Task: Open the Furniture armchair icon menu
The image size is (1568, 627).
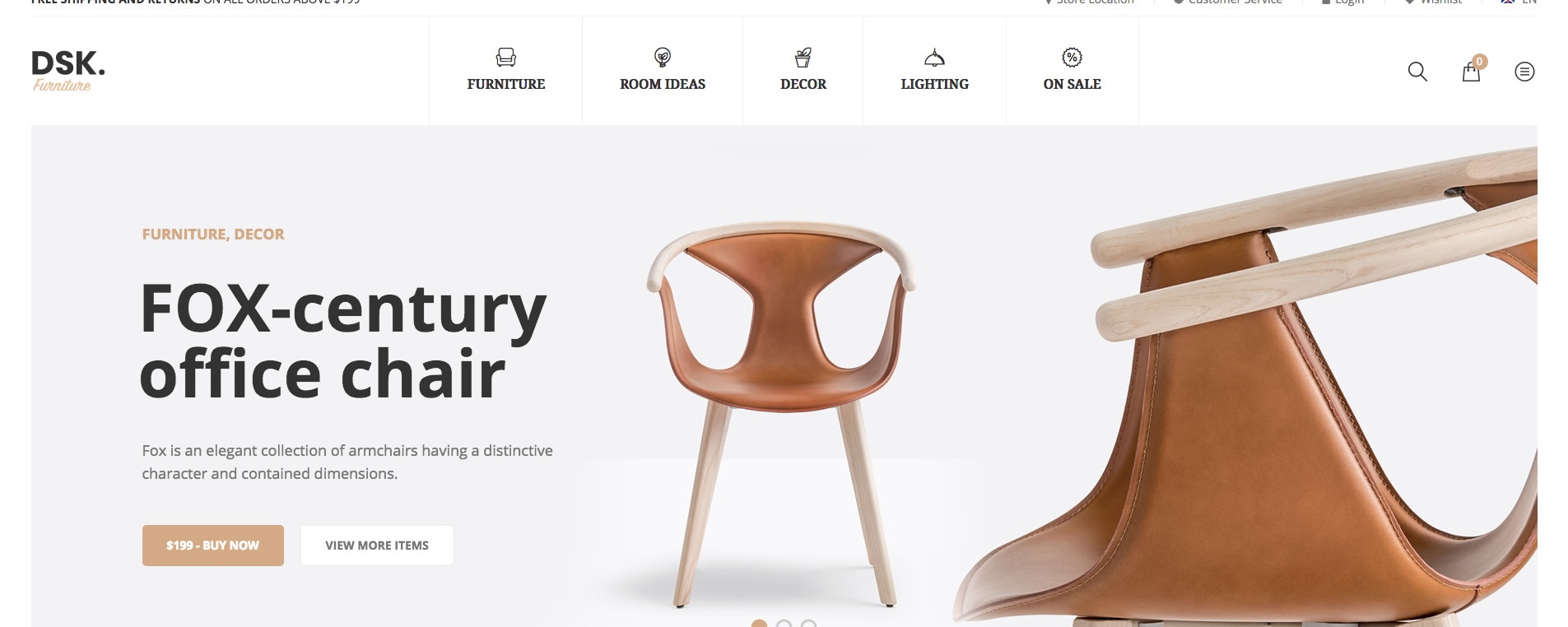Action: (506, 71)
